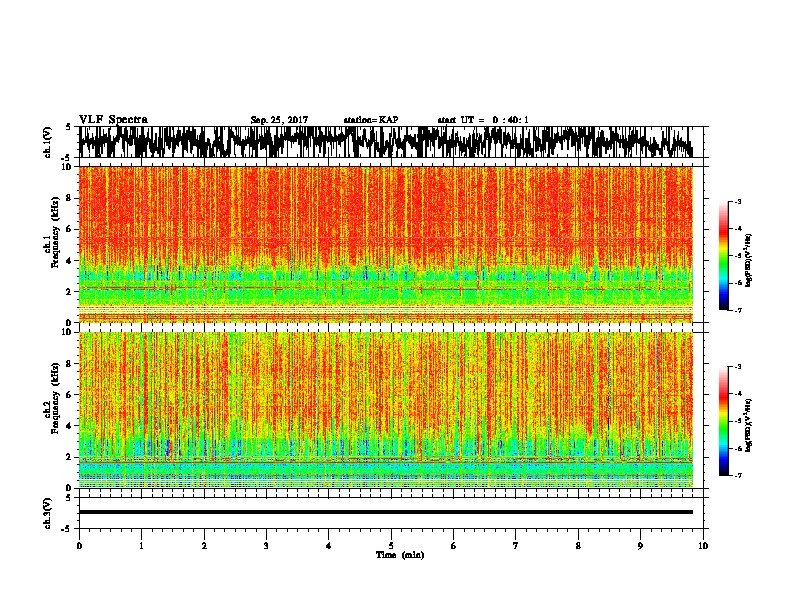This screenshot has width=792, height=612.
Task: Click time axis tick label "5"
Action: [x=391, y=546]
